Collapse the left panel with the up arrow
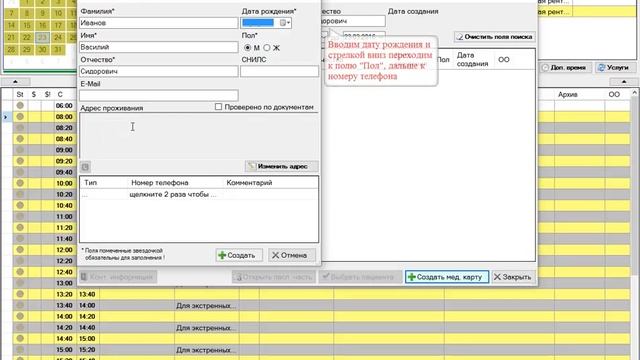 (x=16, y=82)
